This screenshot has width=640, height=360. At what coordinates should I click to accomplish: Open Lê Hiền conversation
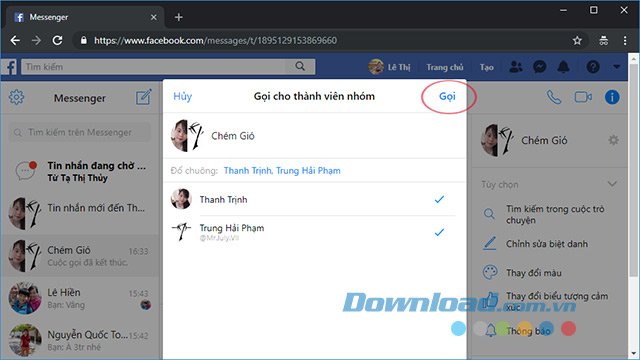[x=80, y=298]
